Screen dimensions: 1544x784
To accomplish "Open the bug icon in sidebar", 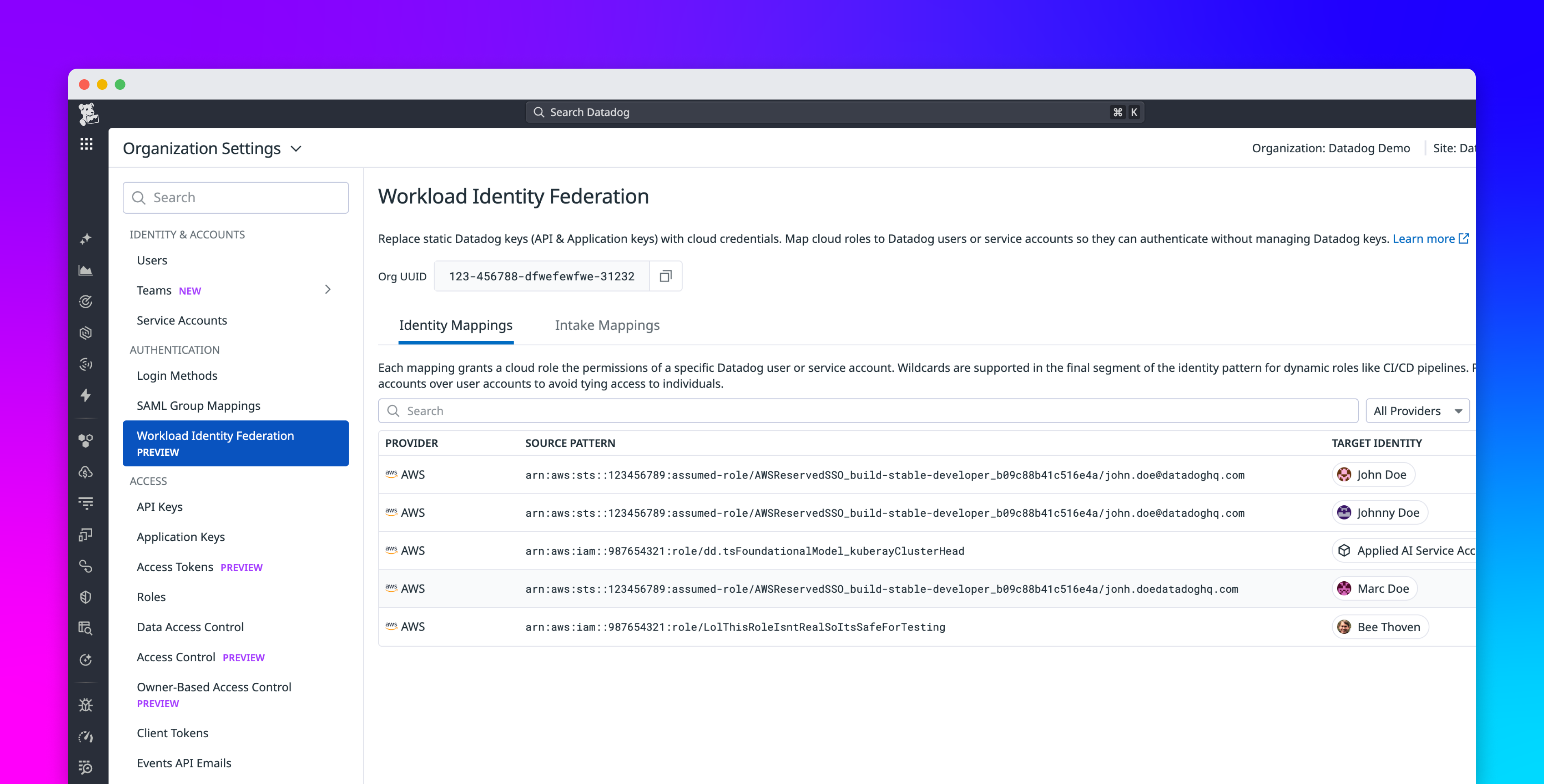I will 86,705.
